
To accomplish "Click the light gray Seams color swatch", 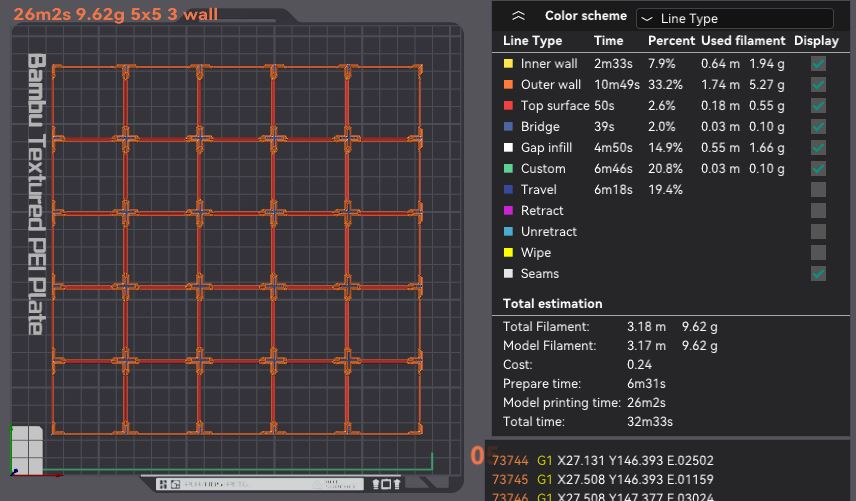I will click(508, 274).
